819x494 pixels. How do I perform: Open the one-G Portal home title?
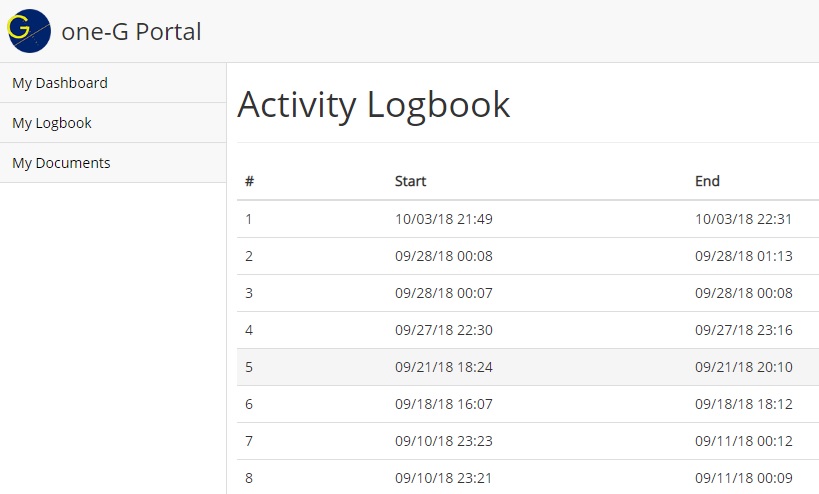pyautogui.click(x=131, y=32)
